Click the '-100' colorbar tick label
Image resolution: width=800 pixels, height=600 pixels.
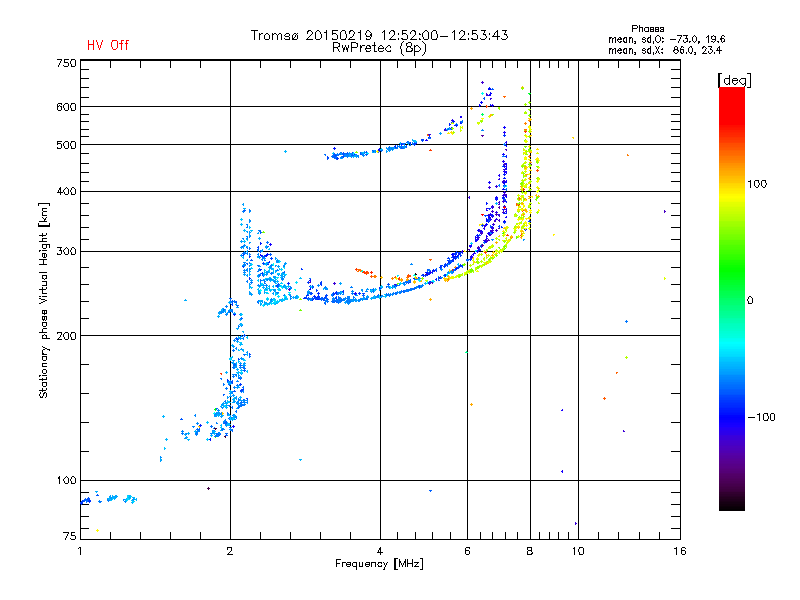761,417
